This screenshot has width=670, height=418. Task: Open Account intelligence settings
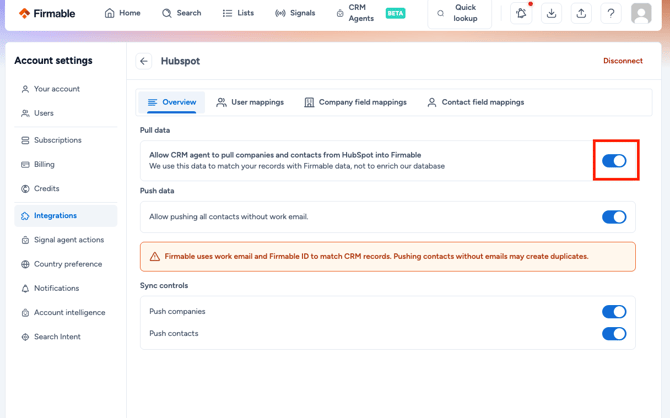[x=66, y=312]
